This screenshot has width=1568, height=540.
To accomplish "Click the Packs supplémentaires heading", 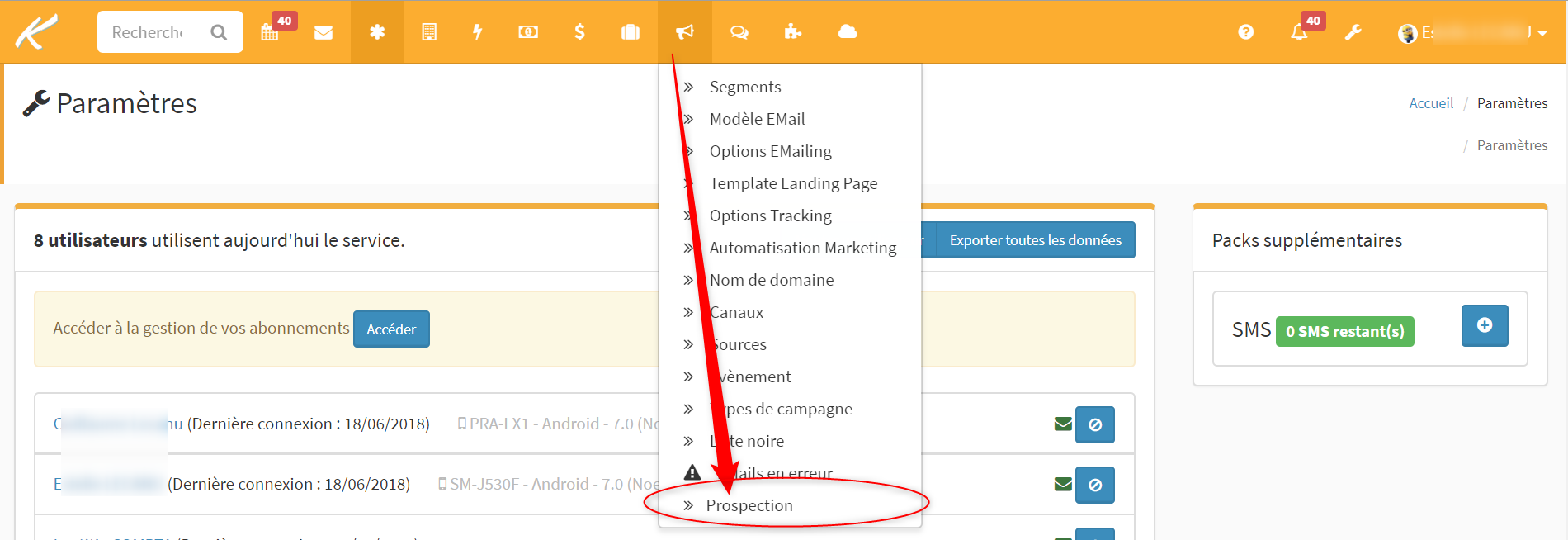I will coord(1307,240).
